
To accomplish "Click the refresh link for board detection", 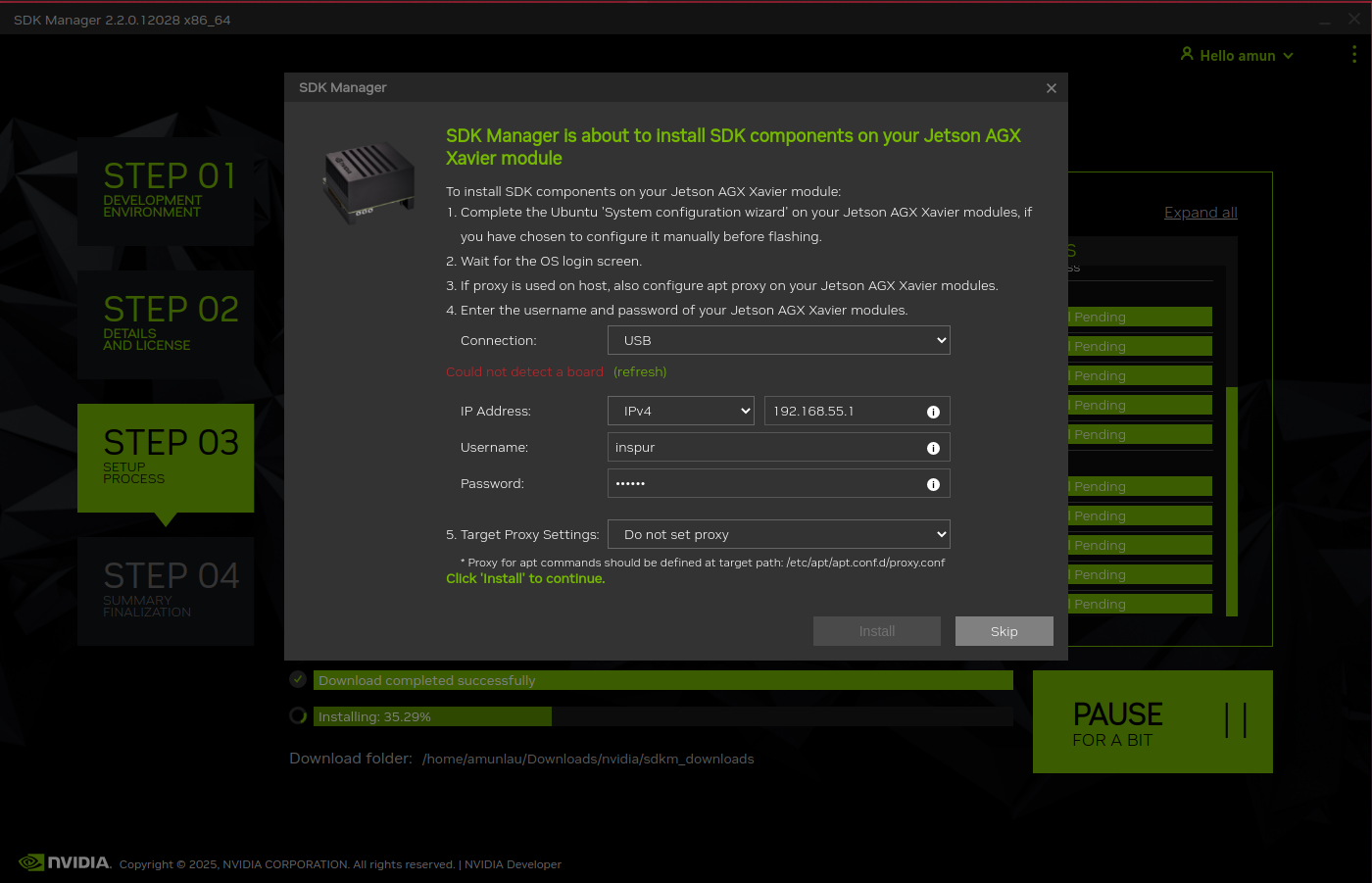I will click(640, 371).
